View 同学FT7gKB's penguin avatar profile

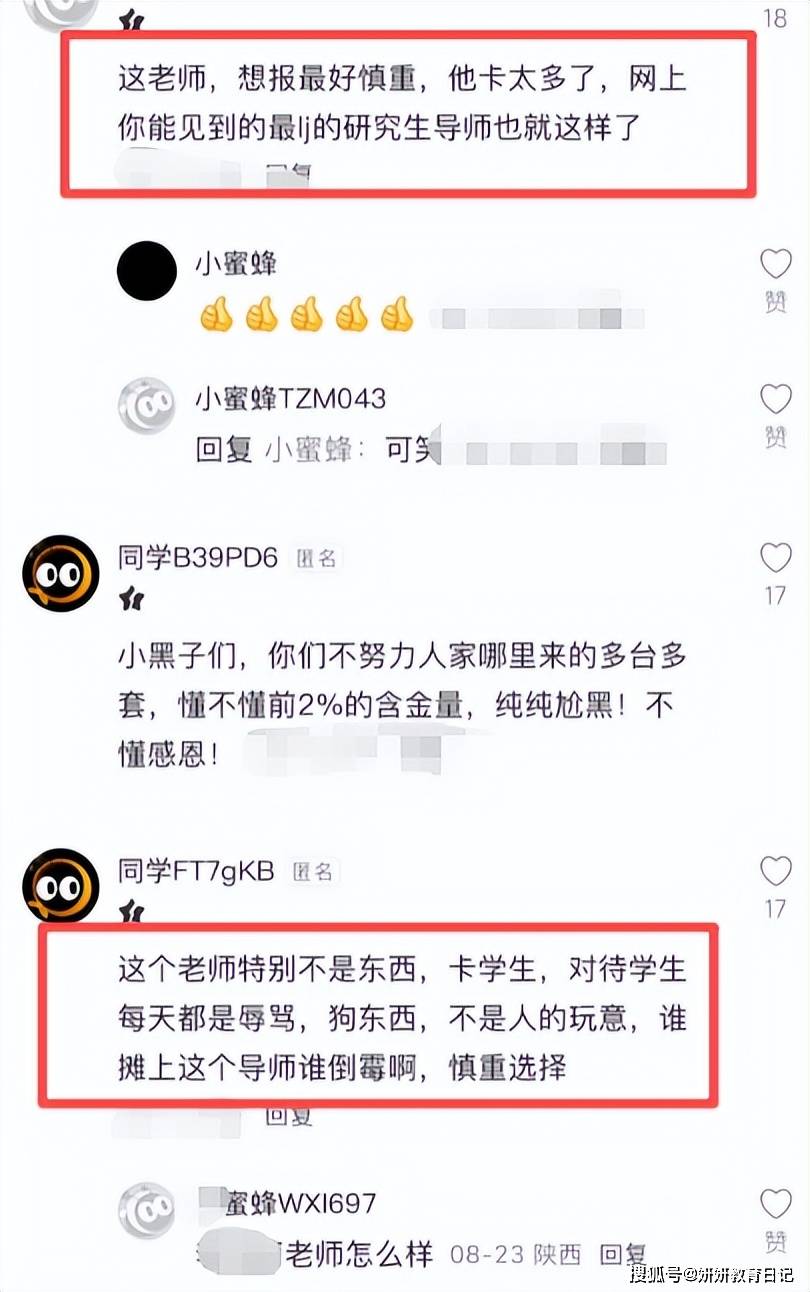coord(61,886)
